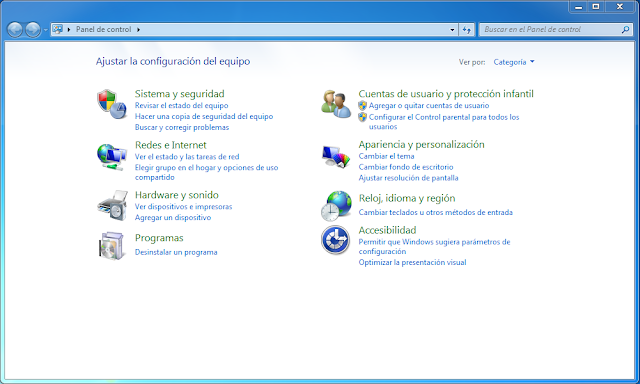Close the Control Panel window
Viewport: 640px width, 384px height.
(620, 7)
